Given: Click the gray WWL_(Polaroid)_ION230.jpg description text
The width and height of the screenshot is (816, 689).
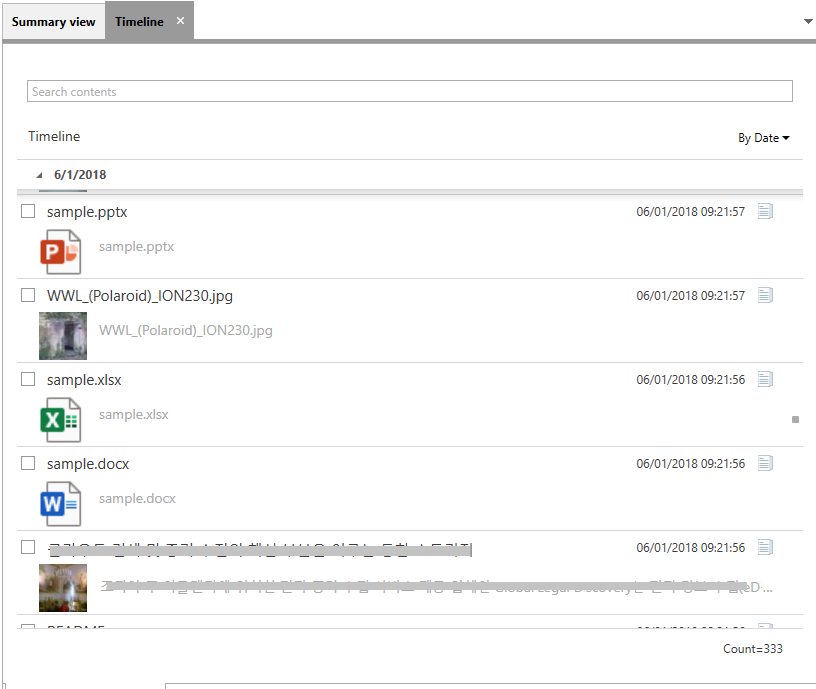Looking at the screenshot, I should tap(186, 330).
